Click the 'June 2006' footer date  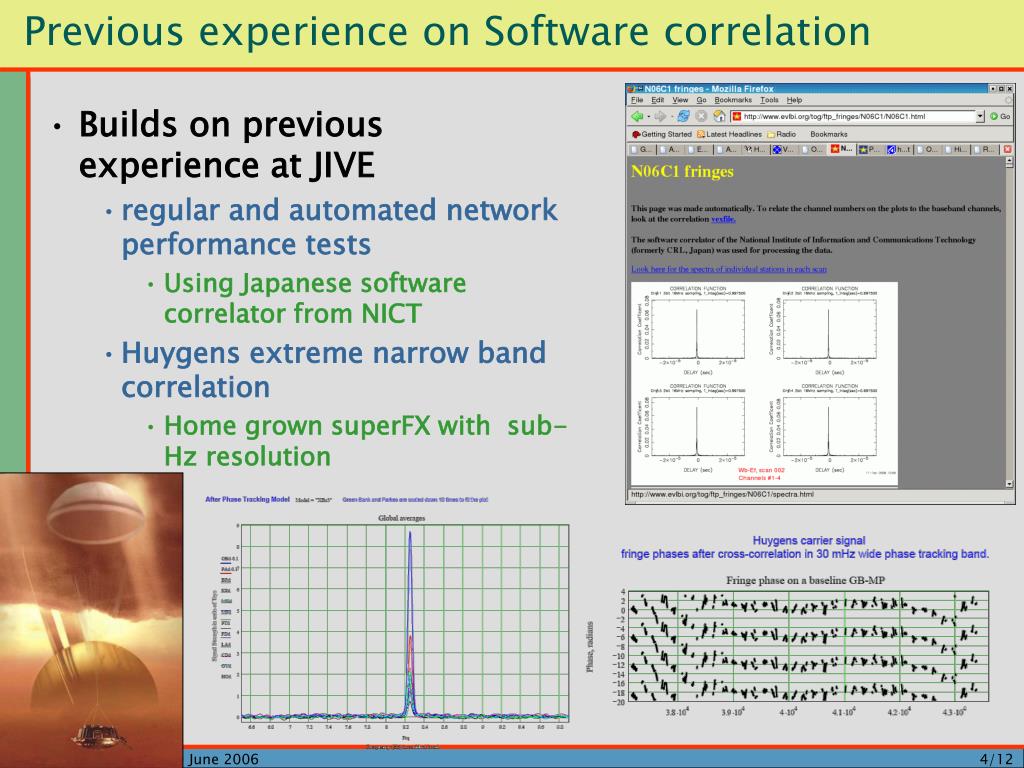click(x=223, y=759)
